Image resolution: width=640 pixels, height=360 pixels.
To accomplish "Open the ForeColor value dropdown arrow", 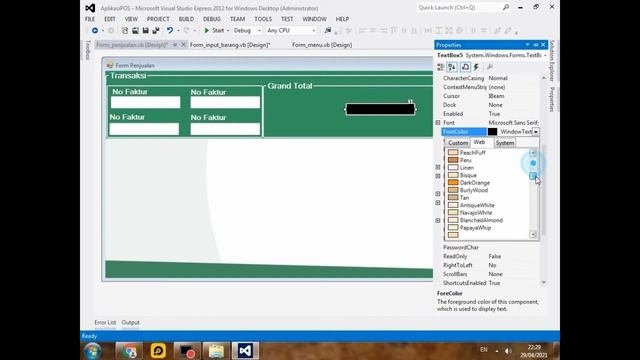I will [536, 132].
